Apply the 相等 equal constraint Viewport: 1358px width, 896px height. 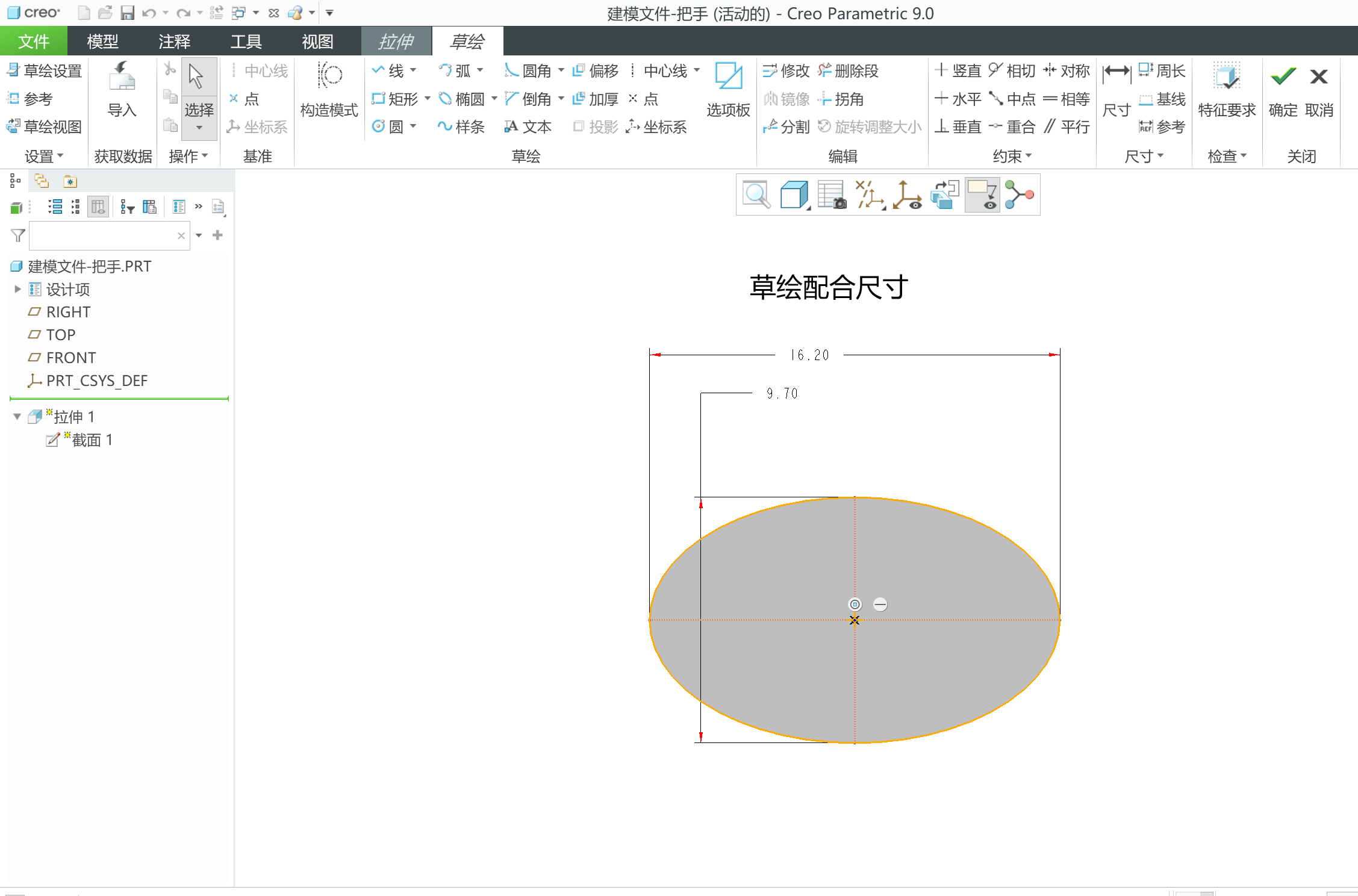click(1067, 99)
